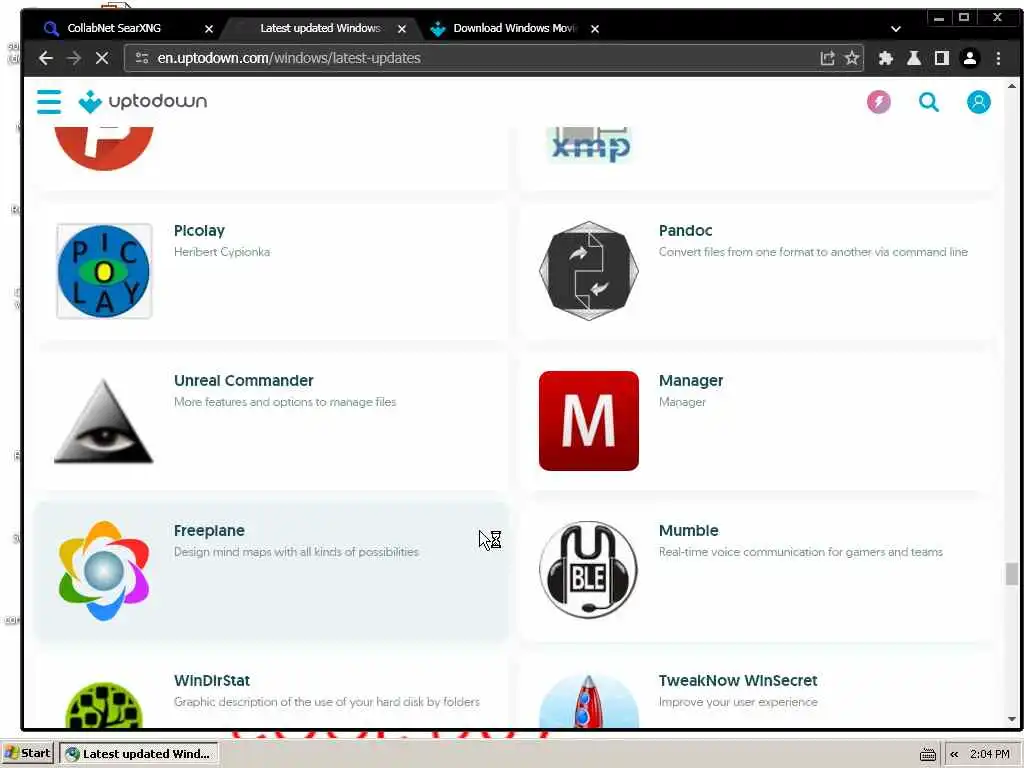This screenshot has width=1024, height=768.
Task: Open the Uptodown user account icon
Action: point(978,102)
